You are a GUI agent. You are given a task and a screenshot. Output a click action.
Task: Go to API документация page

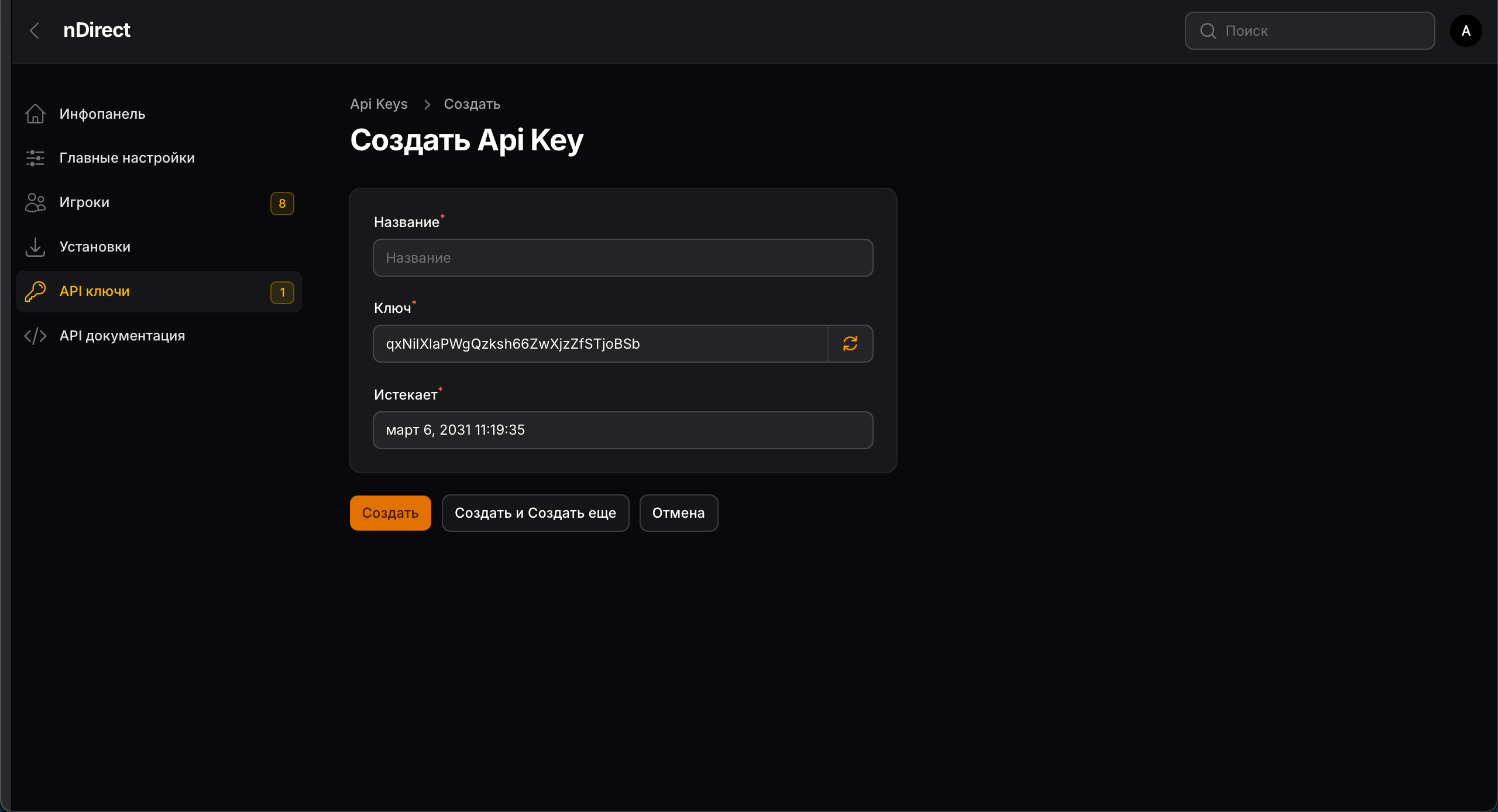pos(122,336)
